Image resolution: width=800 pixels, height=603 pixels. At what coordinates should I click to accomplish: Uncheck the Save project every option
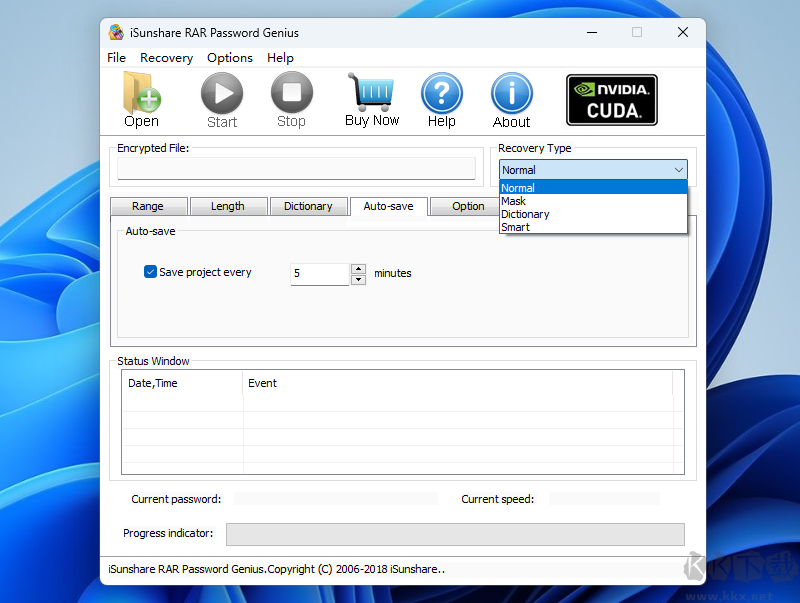[x=150, y=271]
